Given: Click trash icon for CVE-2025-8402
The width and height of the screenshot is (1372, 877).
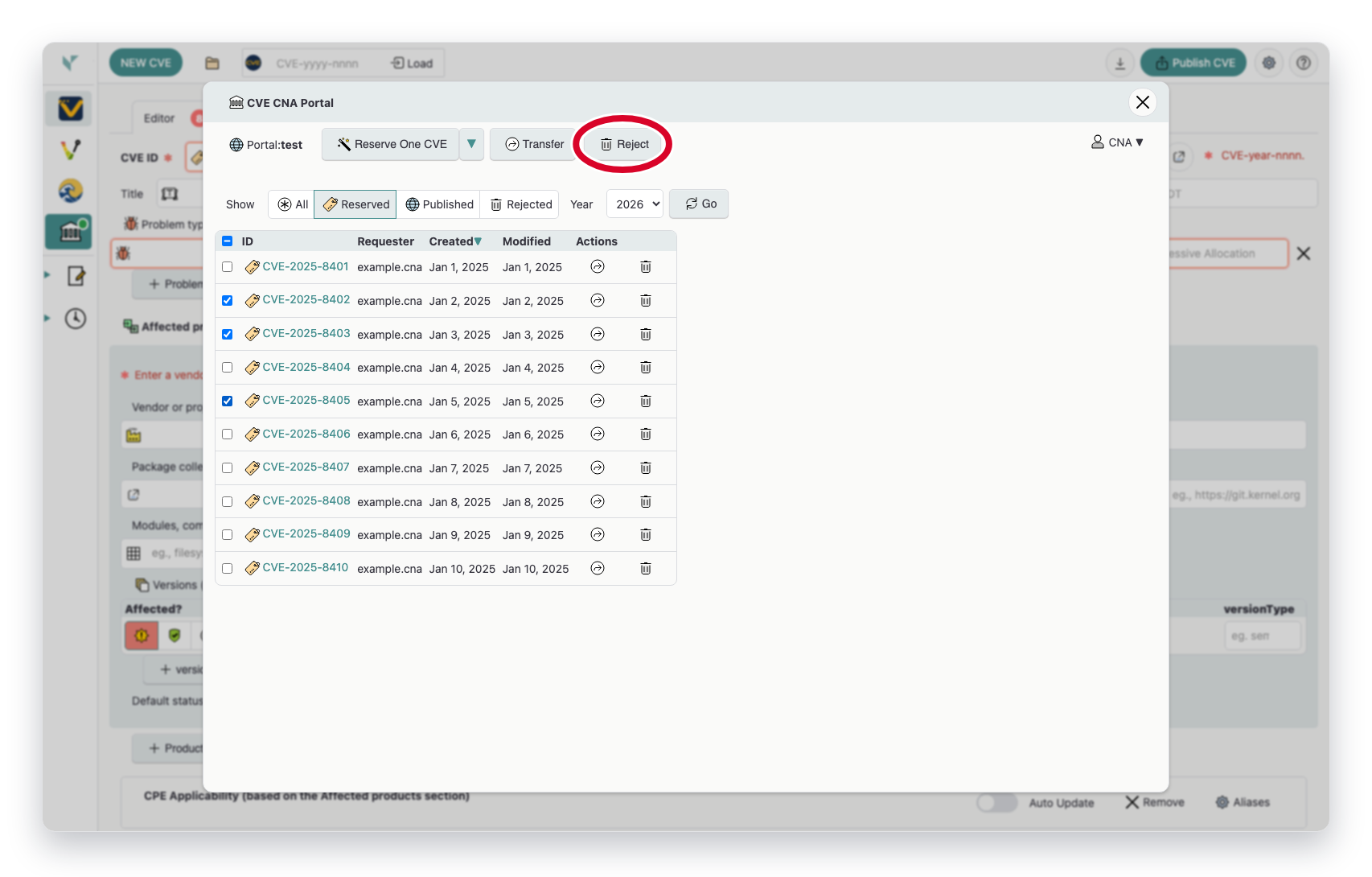Looking at the screenshot, I should (x=646, y=300).
